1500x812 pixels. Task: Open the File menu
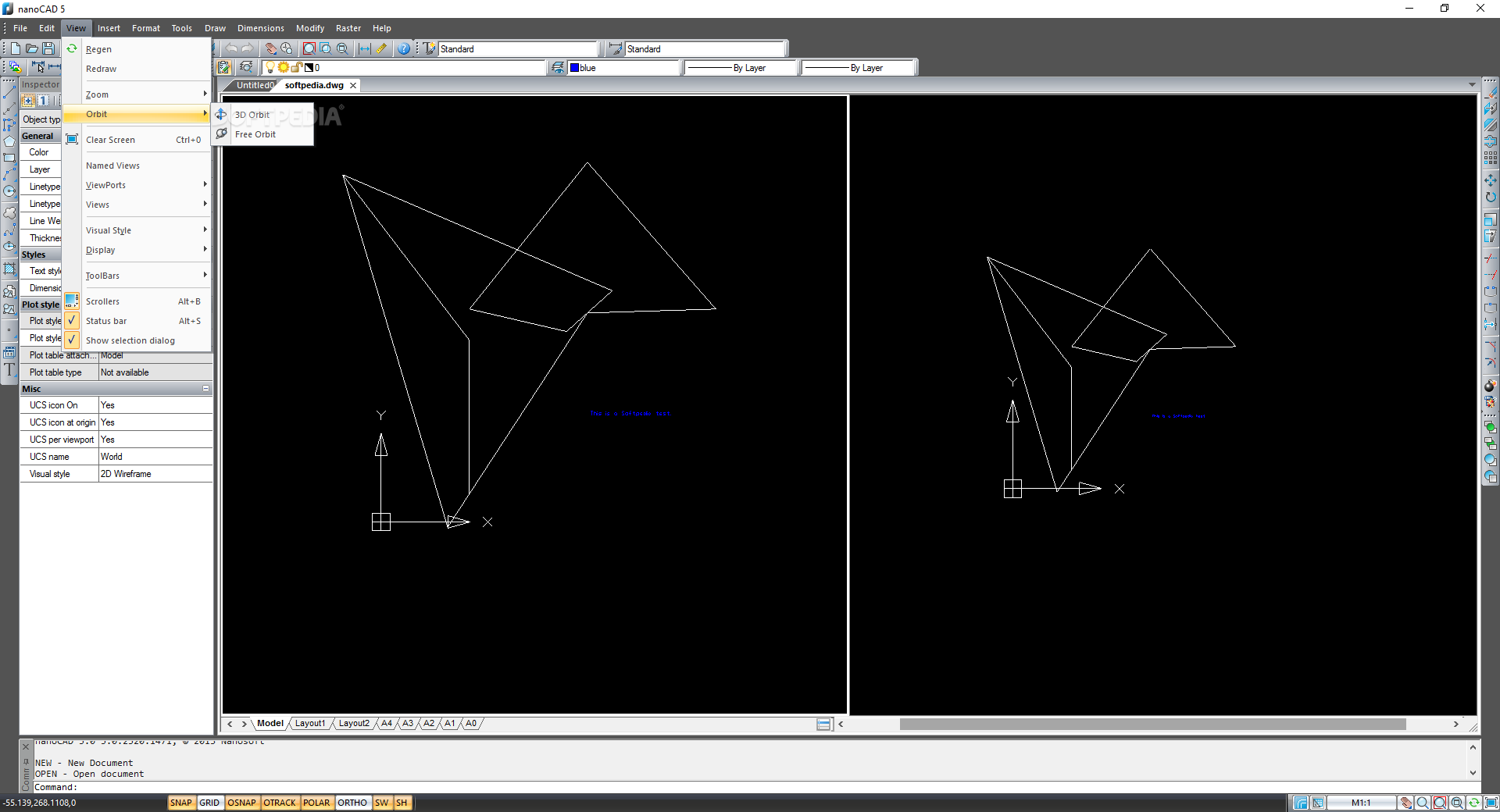pos(20,28)
